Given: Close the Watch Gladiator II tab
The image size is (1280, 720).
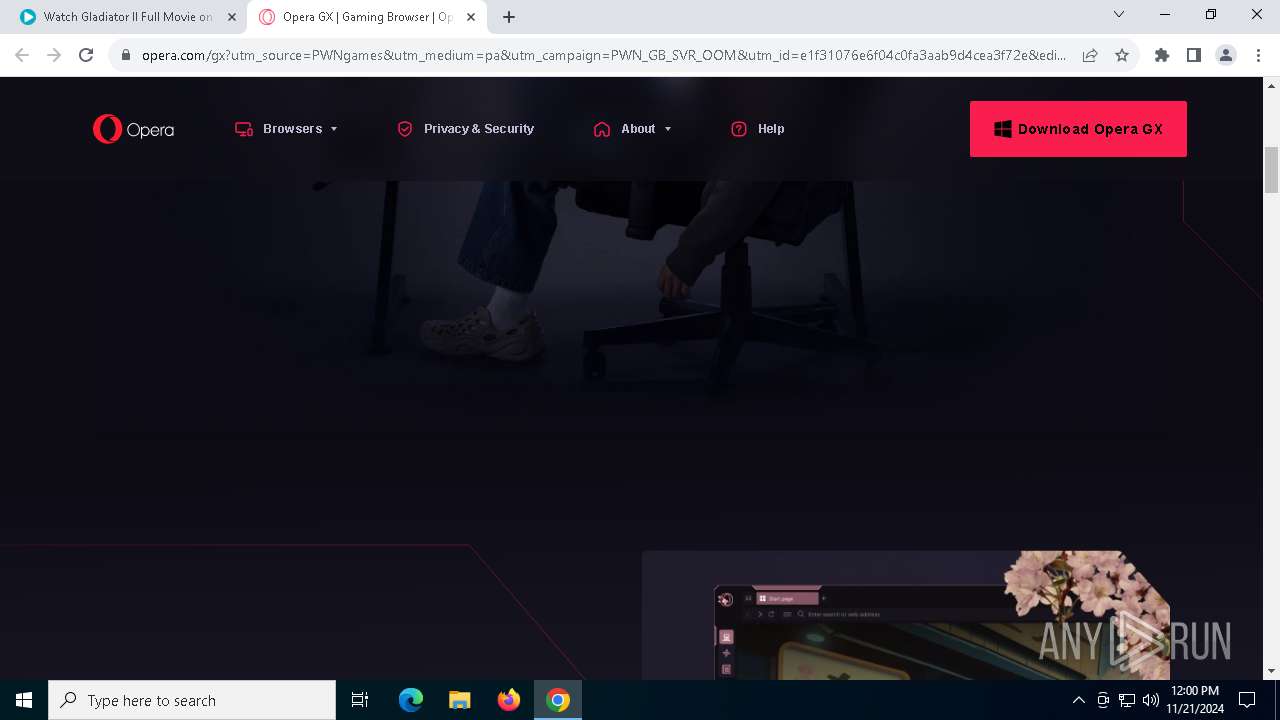Looking at the screenshot, I should tap(232, 17).
